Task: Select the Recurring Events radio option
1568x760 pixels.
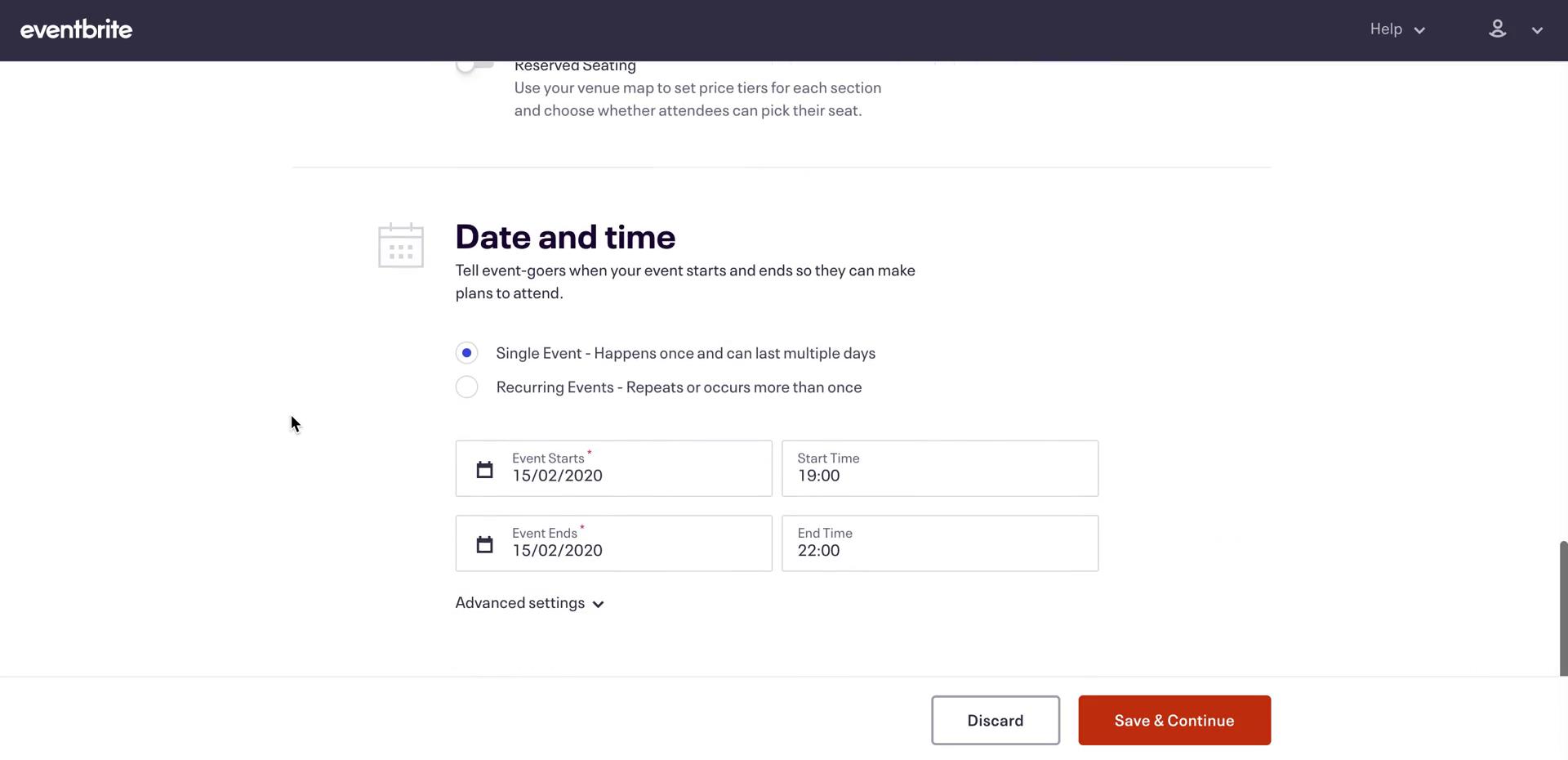Action: click(466, 387)
